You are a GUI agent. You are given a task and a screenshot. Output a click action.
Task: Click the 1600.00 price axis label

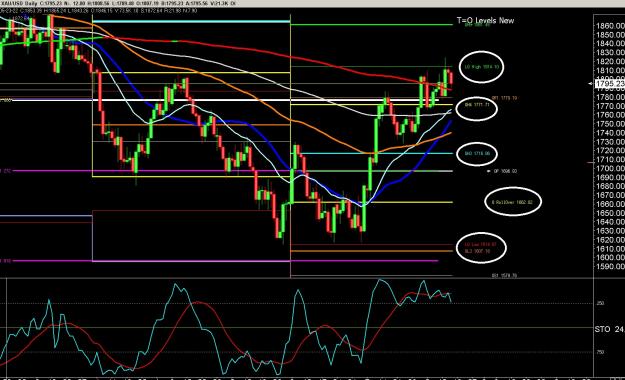pyautogui.click(x=610, y=258)
